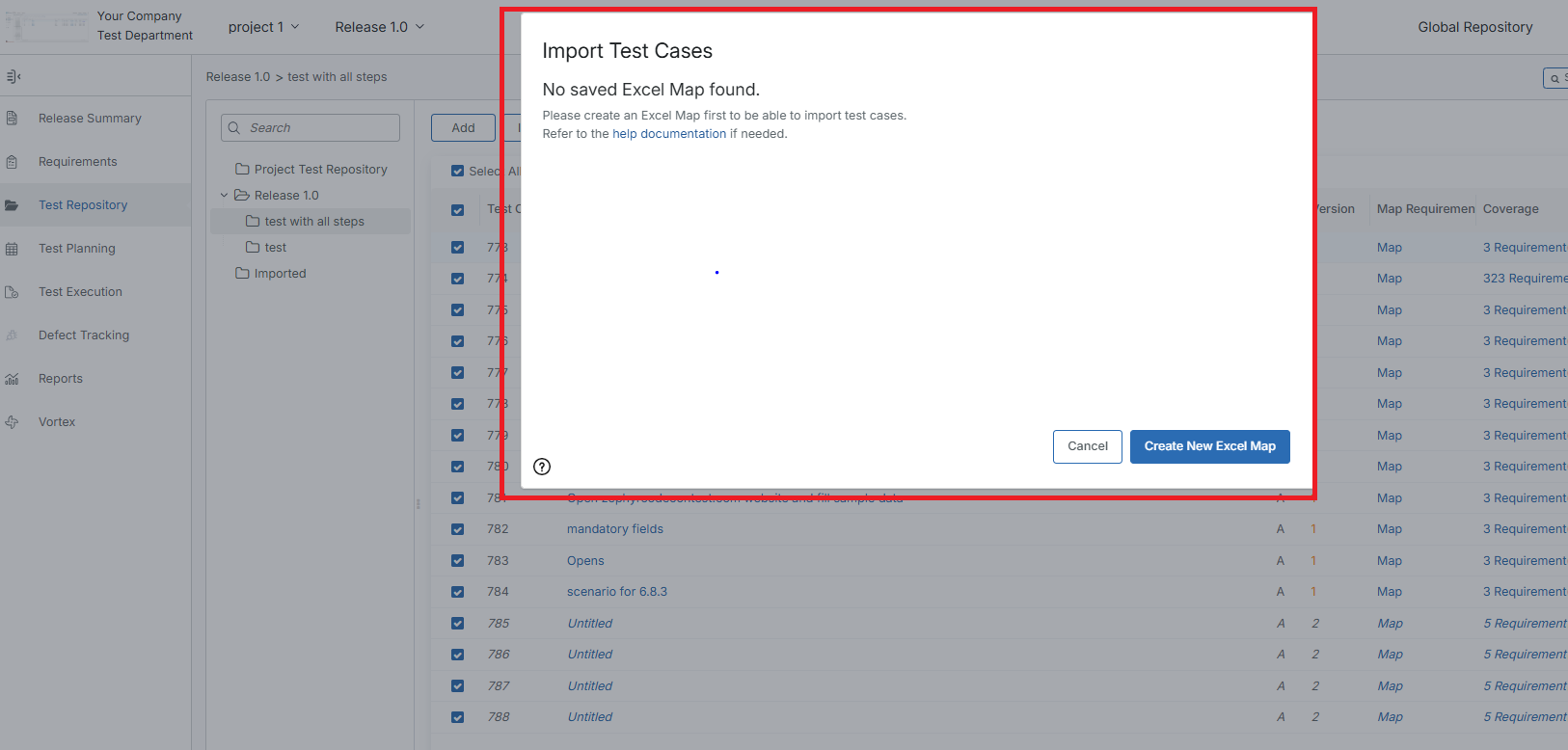The height and width of the screenshot is (750, 1568).
Task: Click the Test Planning calendar icon
Action: 12,249
